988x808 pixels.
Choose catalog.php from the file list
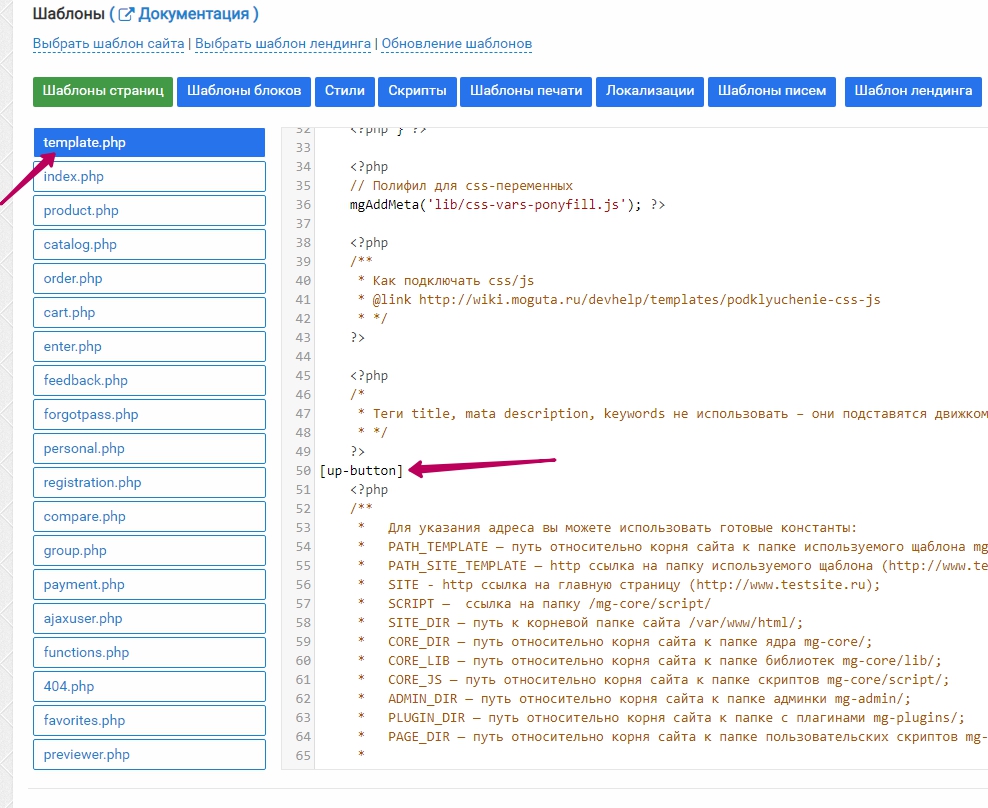[x=149, y=245]
